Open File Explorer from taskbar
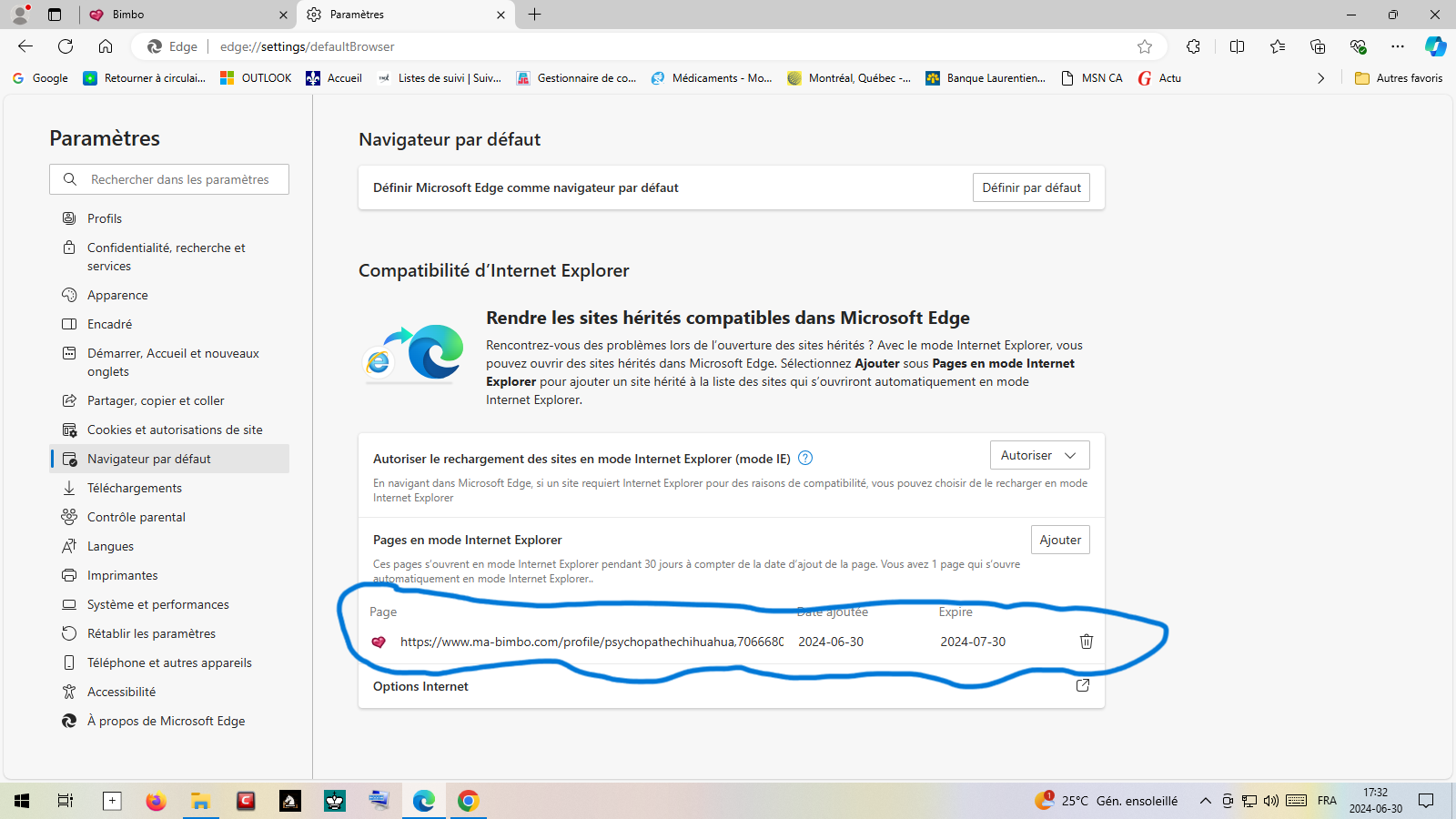 pos(200,801)
